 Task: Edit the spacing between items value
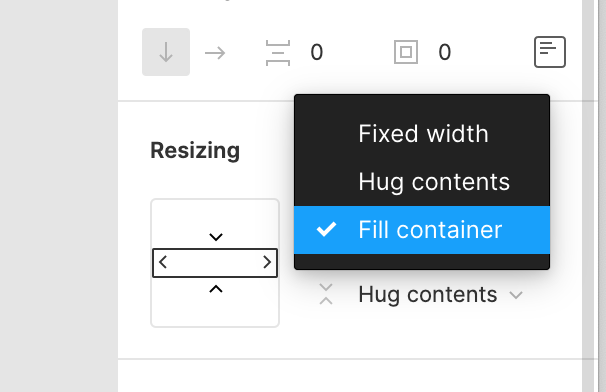click(317, 52)
